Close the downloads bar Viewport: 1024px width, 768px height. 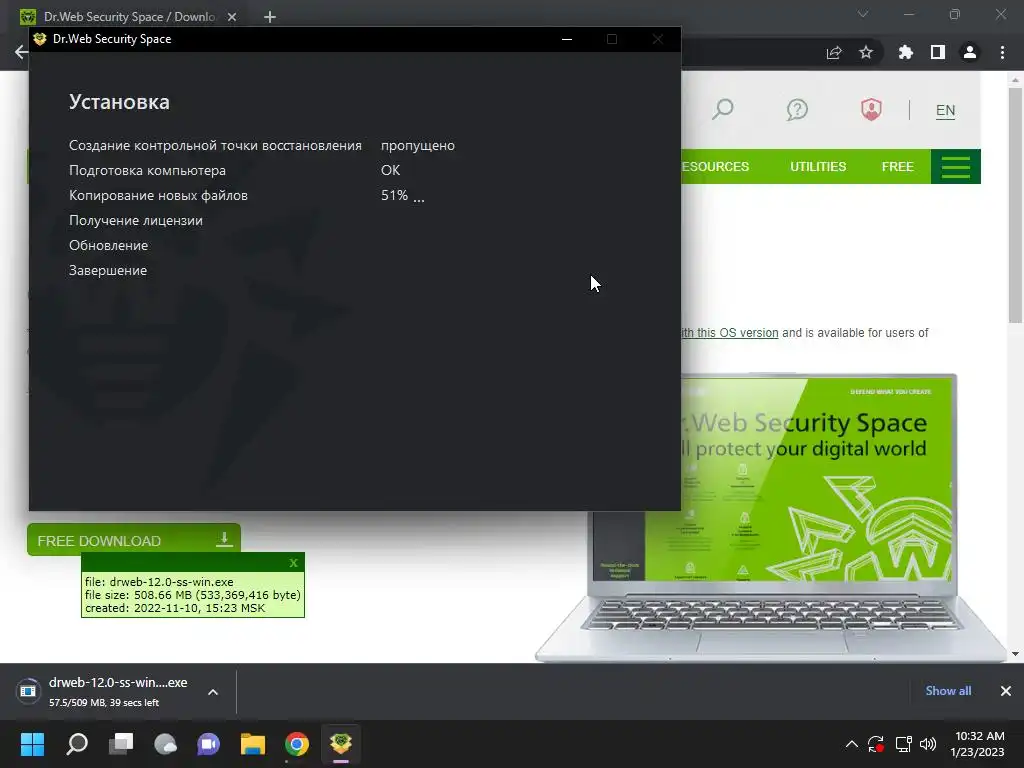(1006, 691)
